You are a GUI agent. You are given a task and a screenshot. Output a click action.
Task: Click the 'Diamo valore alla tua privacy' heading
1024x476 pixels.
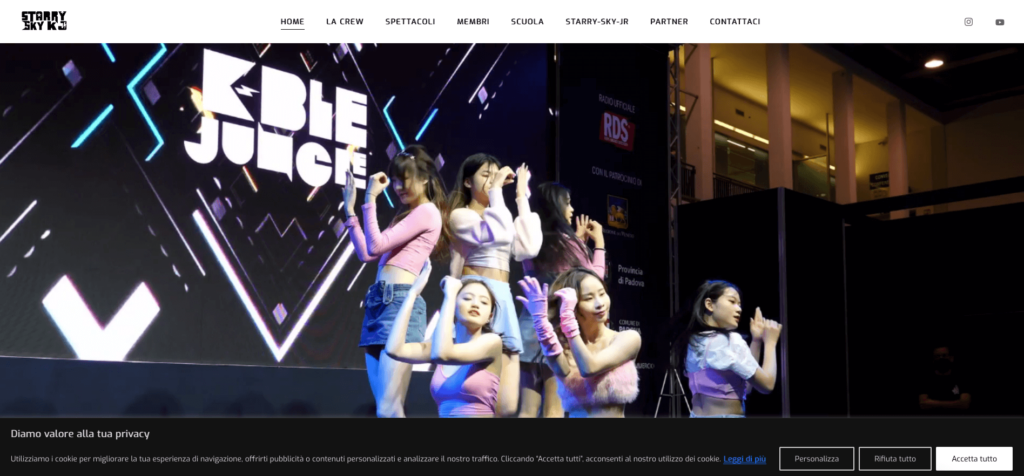click(80, 434)
